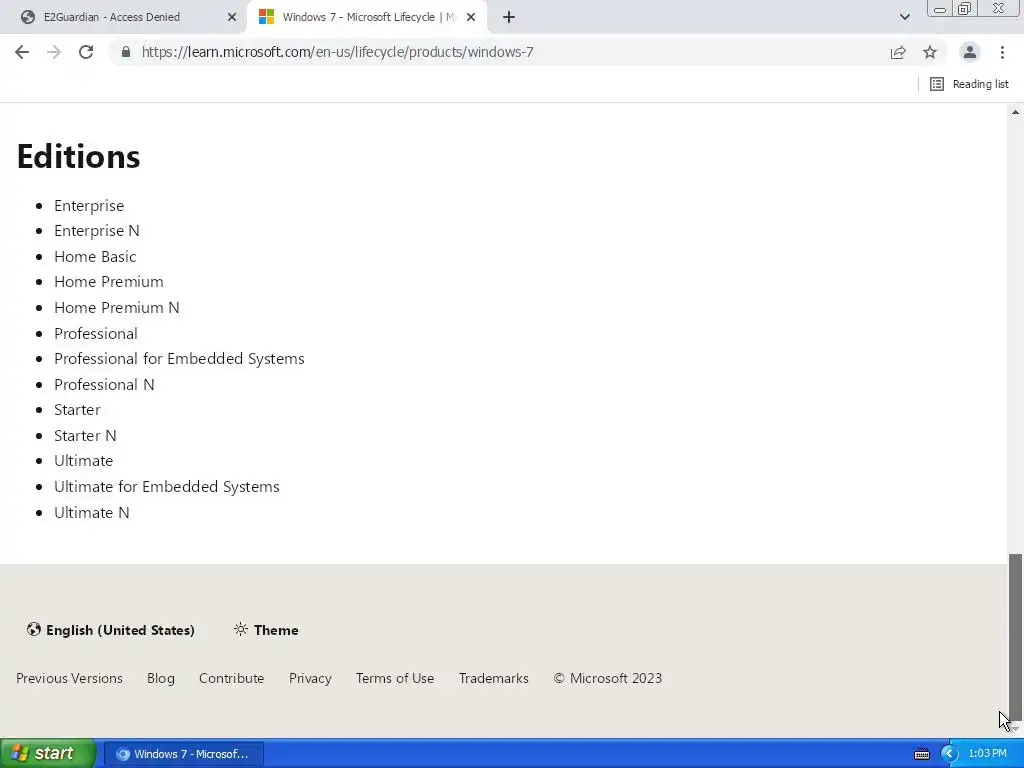Click the Editions heading
The width and height of the screenshot is (1024, 768).
(78, 157)
